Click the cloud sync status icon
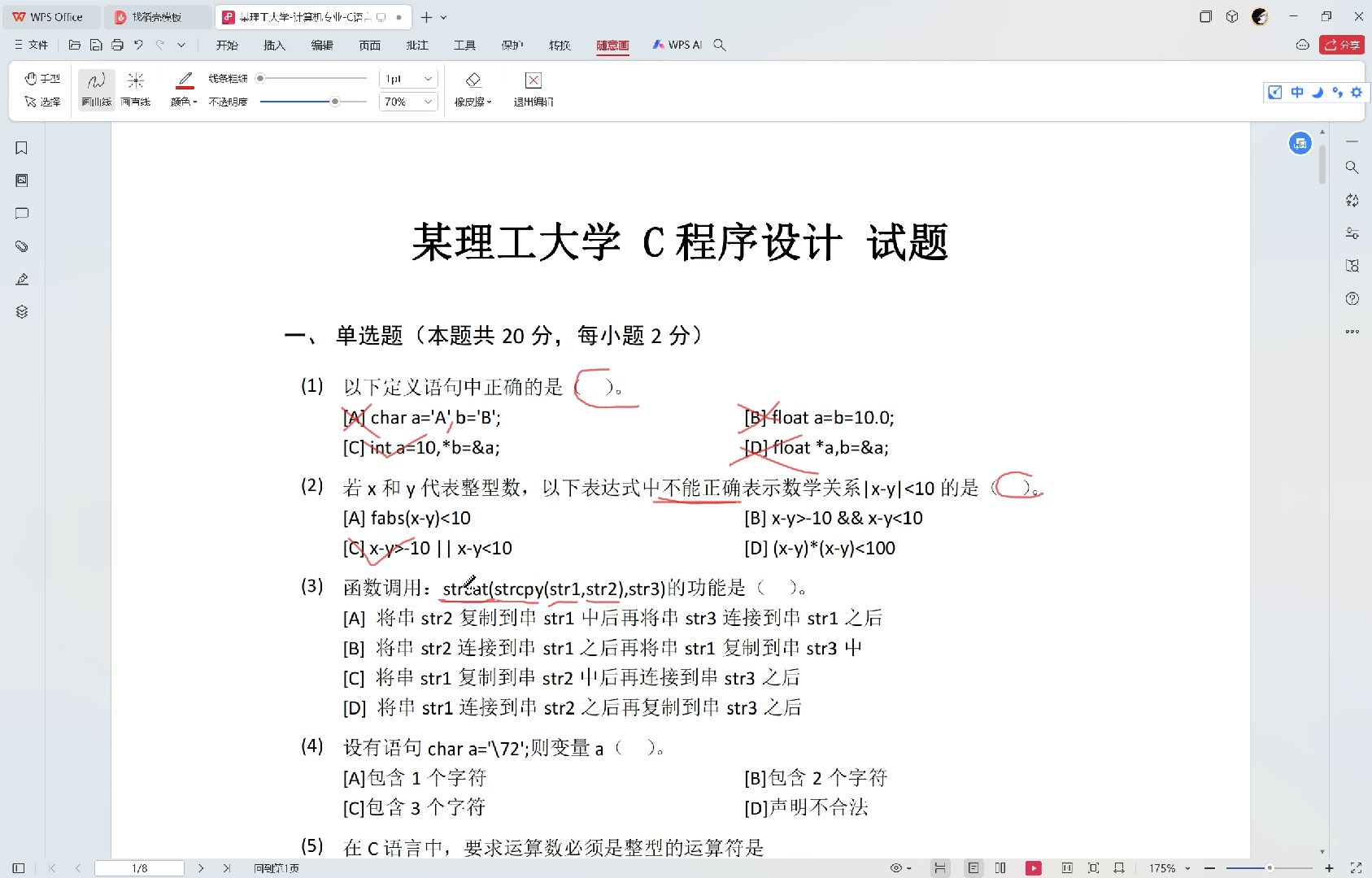Viewport: 1372px width, 878px height. pyautogui.click(x=1303, y=45)
